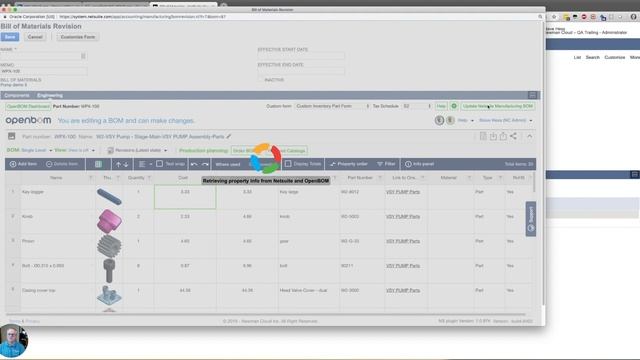This screenshot has height=360, width=640.
Task: Open the row height dropdown arrow
Action: (151, 164)
